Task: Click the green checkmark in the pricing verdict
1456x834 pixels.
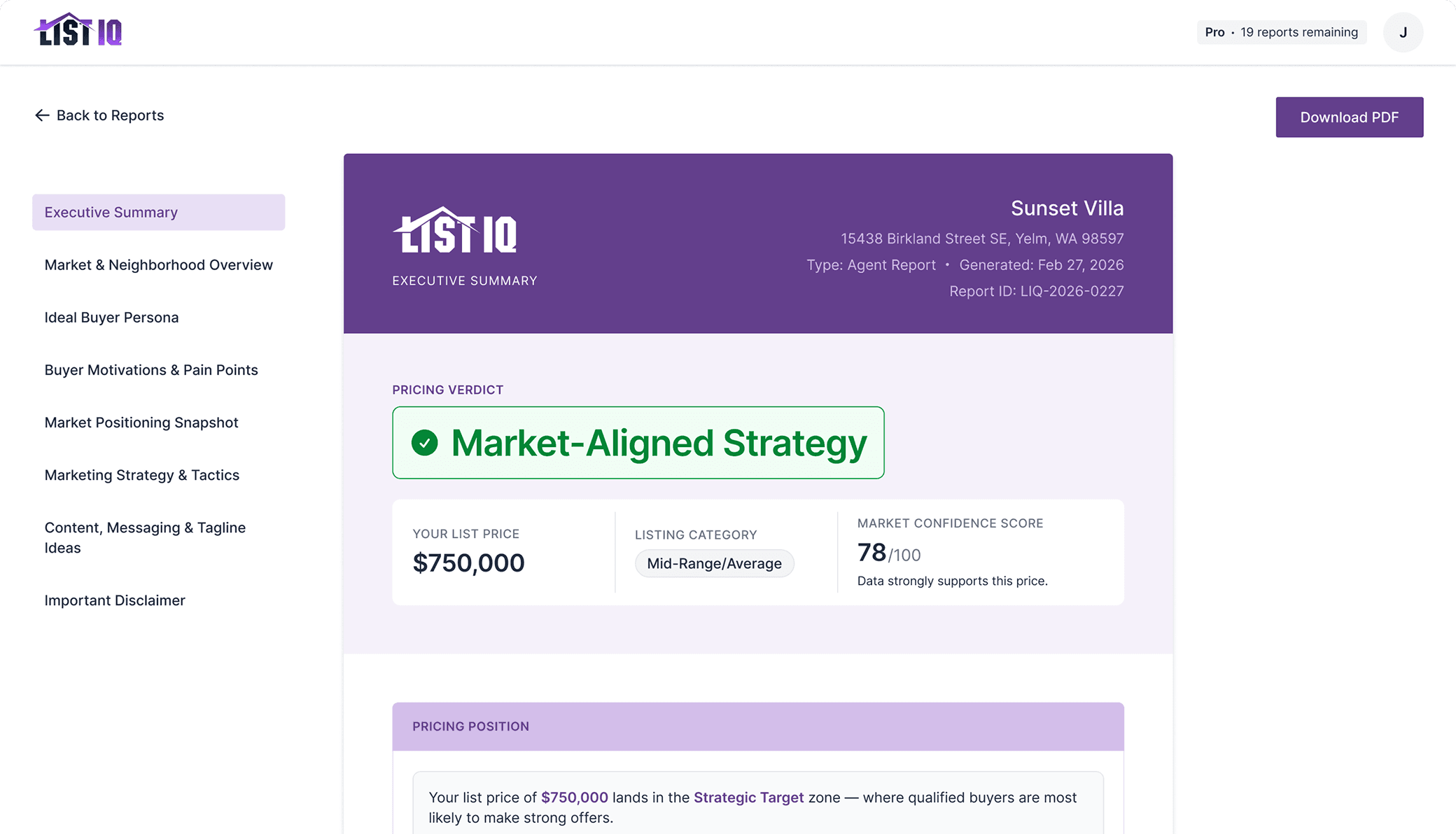Action: pyautogui.click(x=424, y=443)
